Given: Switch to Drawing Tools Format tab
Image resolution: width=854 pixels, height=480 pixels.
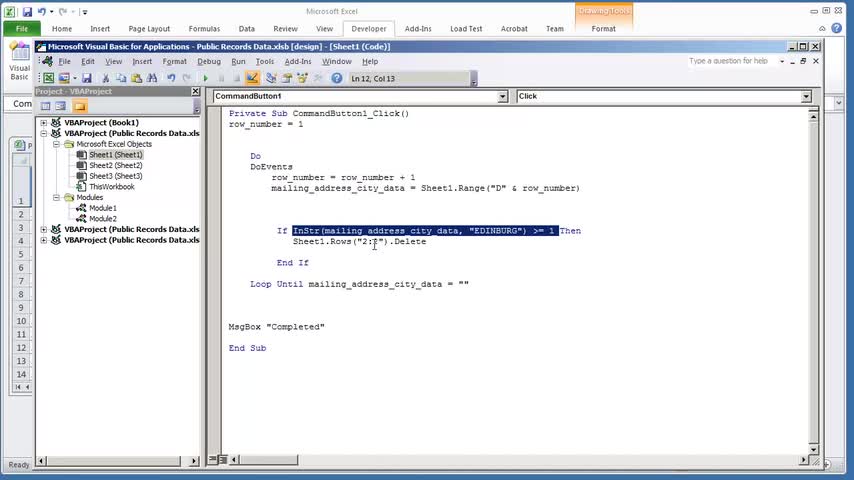Looking at the screenshot, I should coord(603,29).
